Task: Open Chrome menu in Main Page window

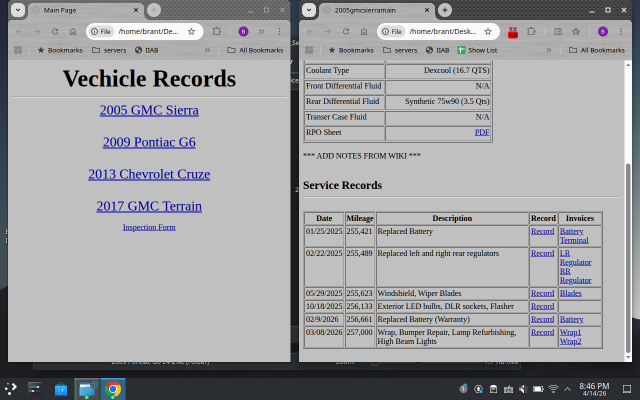Action: pos(279,31)
